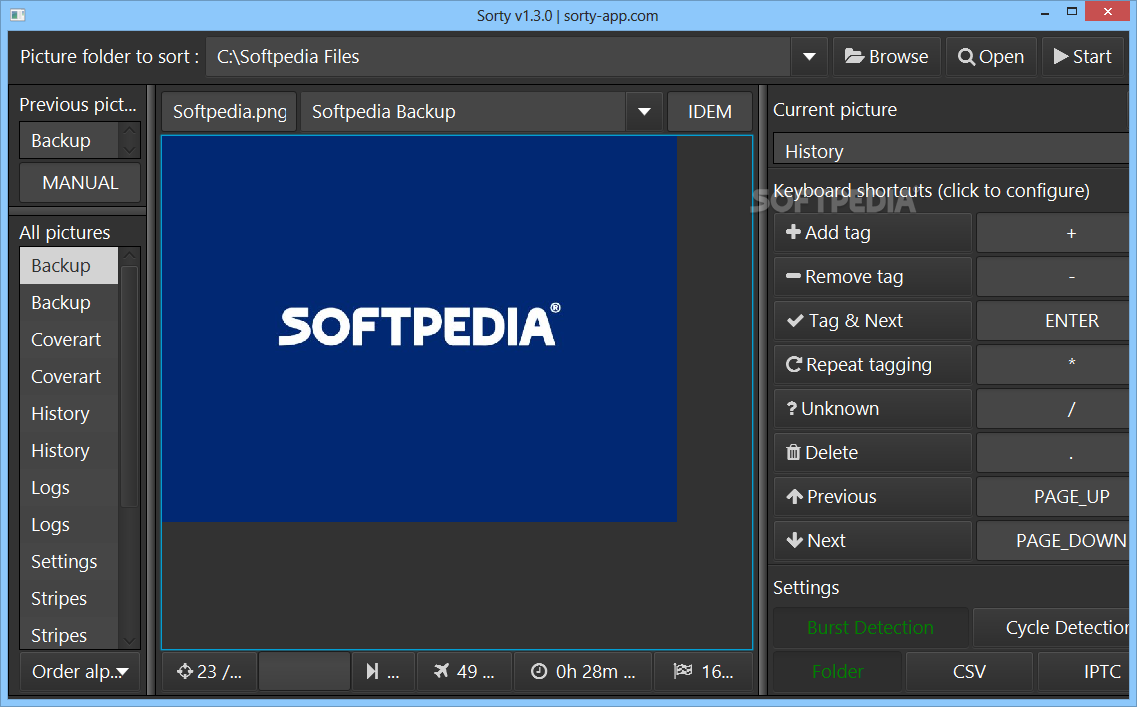
Task: Select first History entry in All pictures
Action: click(x=69, y=413)
